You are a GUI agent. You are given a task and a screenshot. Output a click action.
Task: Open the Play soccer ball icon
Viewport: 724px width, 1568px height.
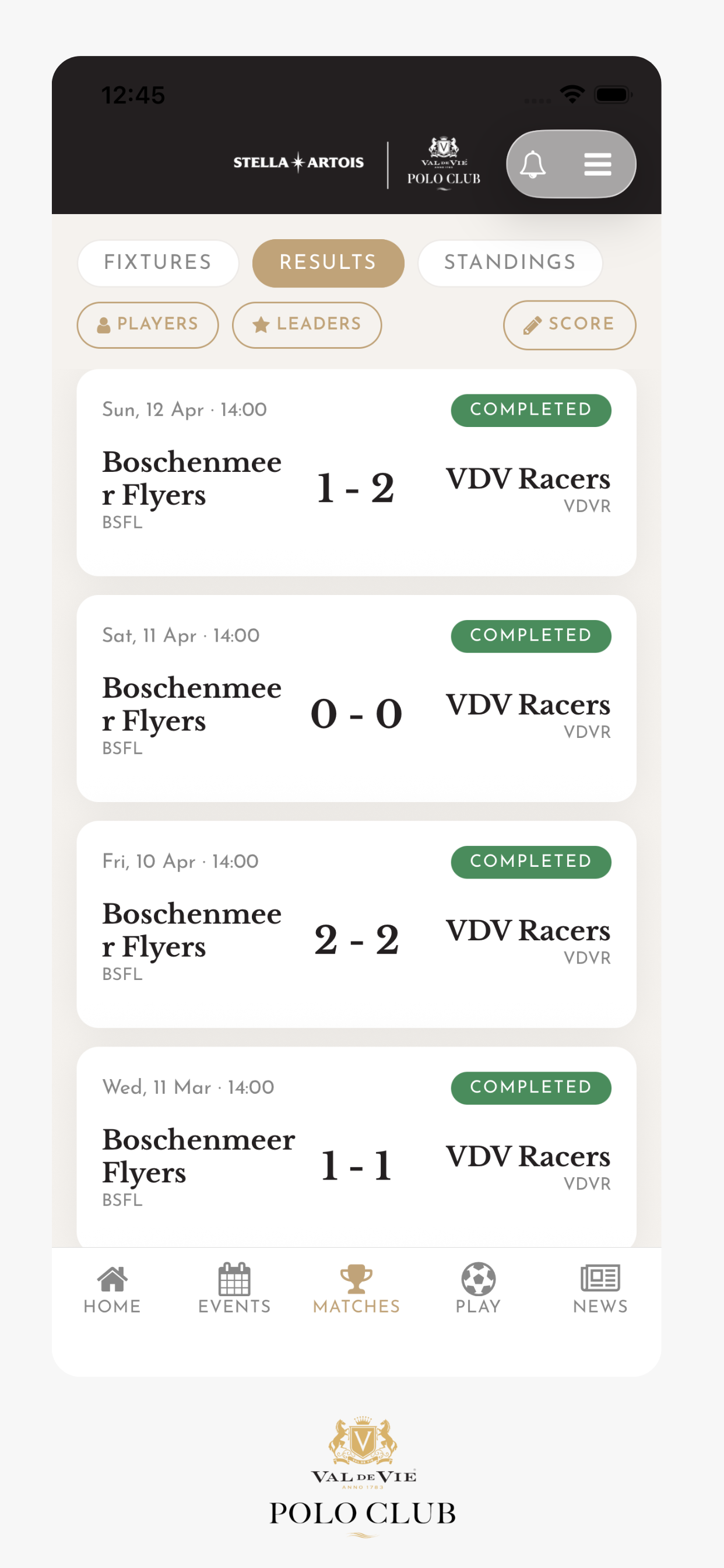click(x=478, y=1278)
